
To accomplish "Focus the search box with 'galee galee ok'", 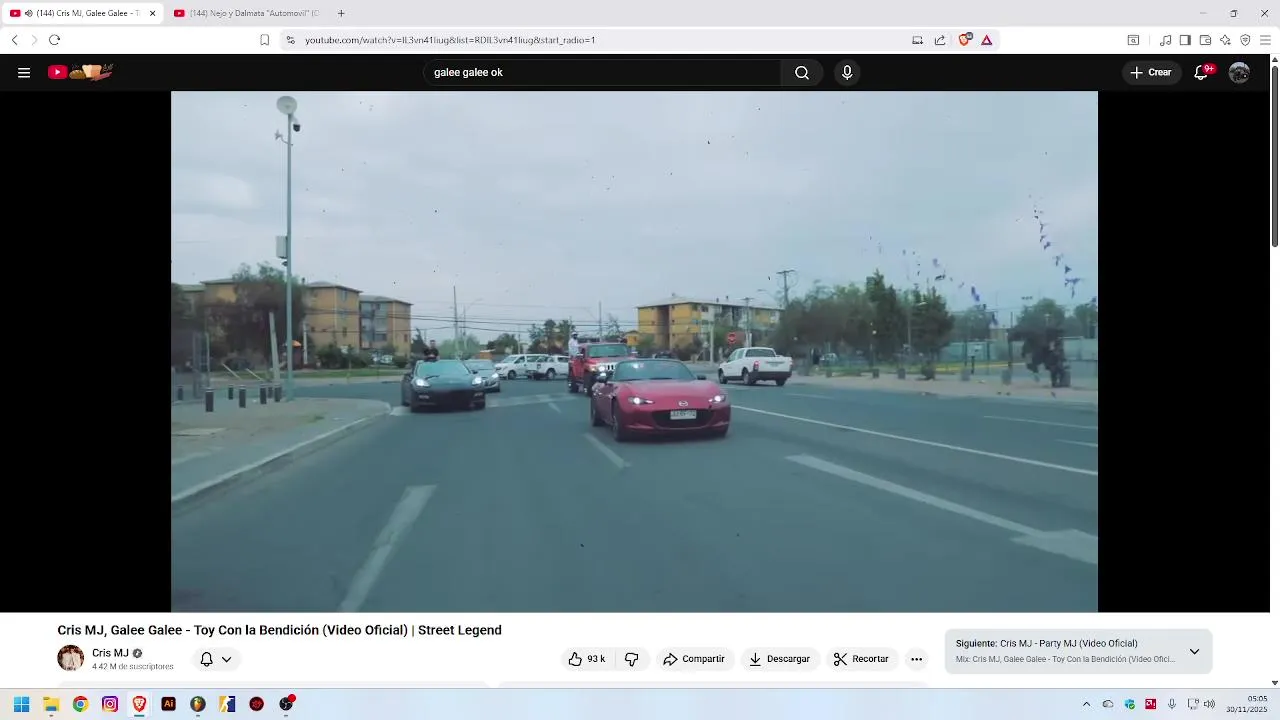I will click(603, 72).
